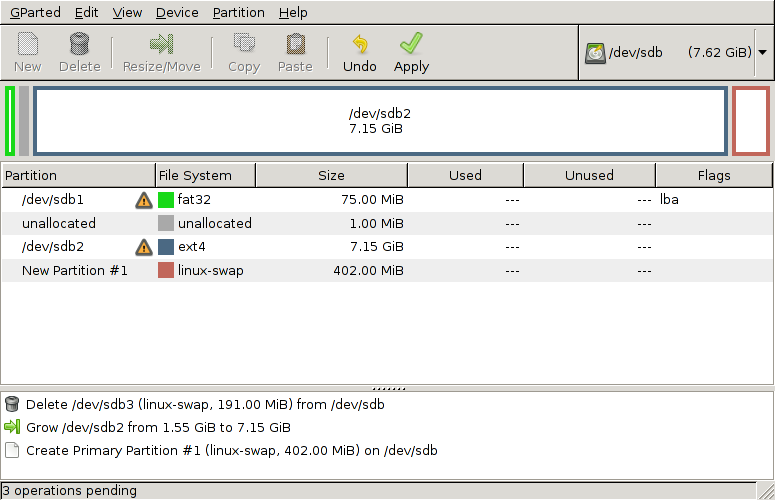Screen dimensions: 775x500
Task: Select gray unallocated block in disk map
Action: pyautogui.click(x=24, y=121)
